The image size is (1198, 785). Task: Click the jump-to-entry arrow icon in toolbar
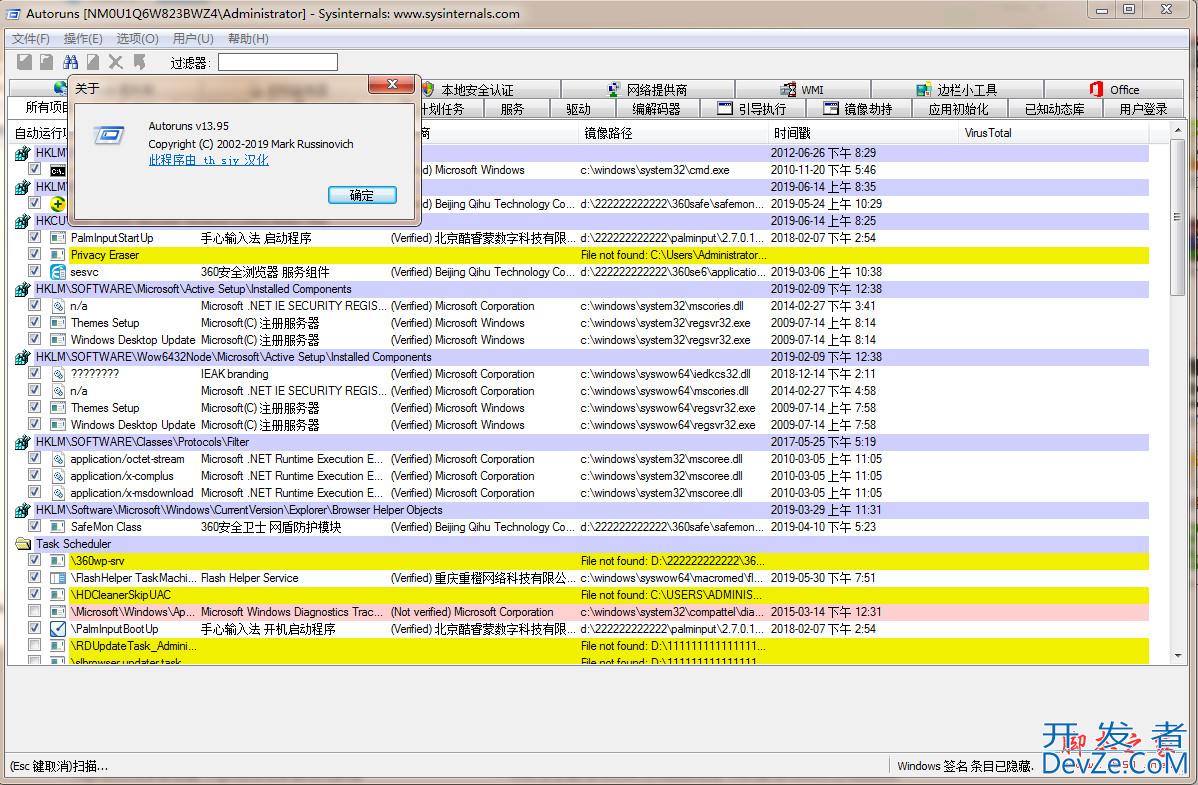pos(139,62)
